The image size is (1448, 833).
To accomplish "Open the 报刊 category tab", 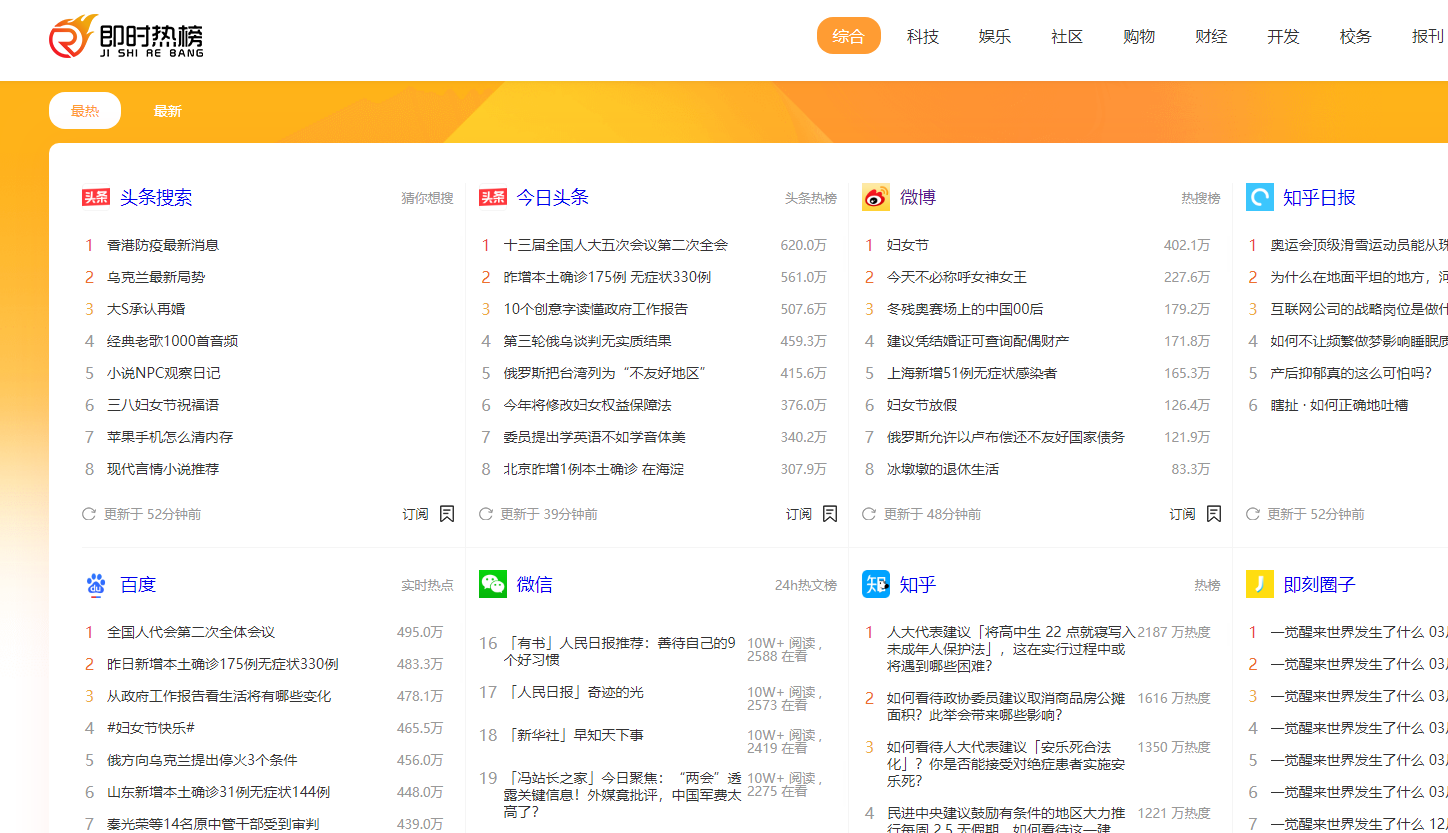I will pyautogui.click(x=1428, y=36).
